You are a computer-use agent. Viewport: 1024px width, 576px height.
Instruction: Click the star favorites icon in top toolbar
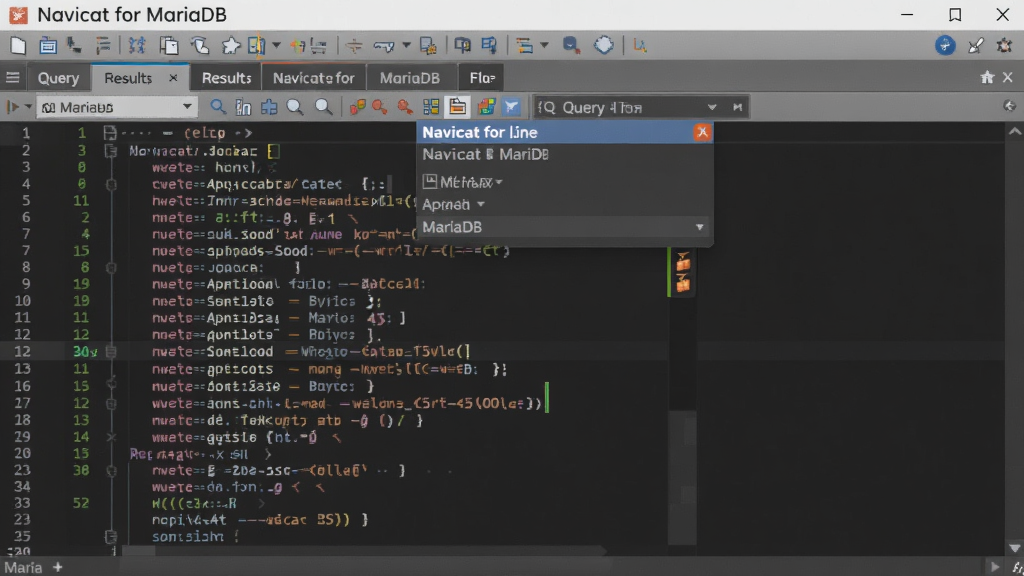[x=231, y=46]
